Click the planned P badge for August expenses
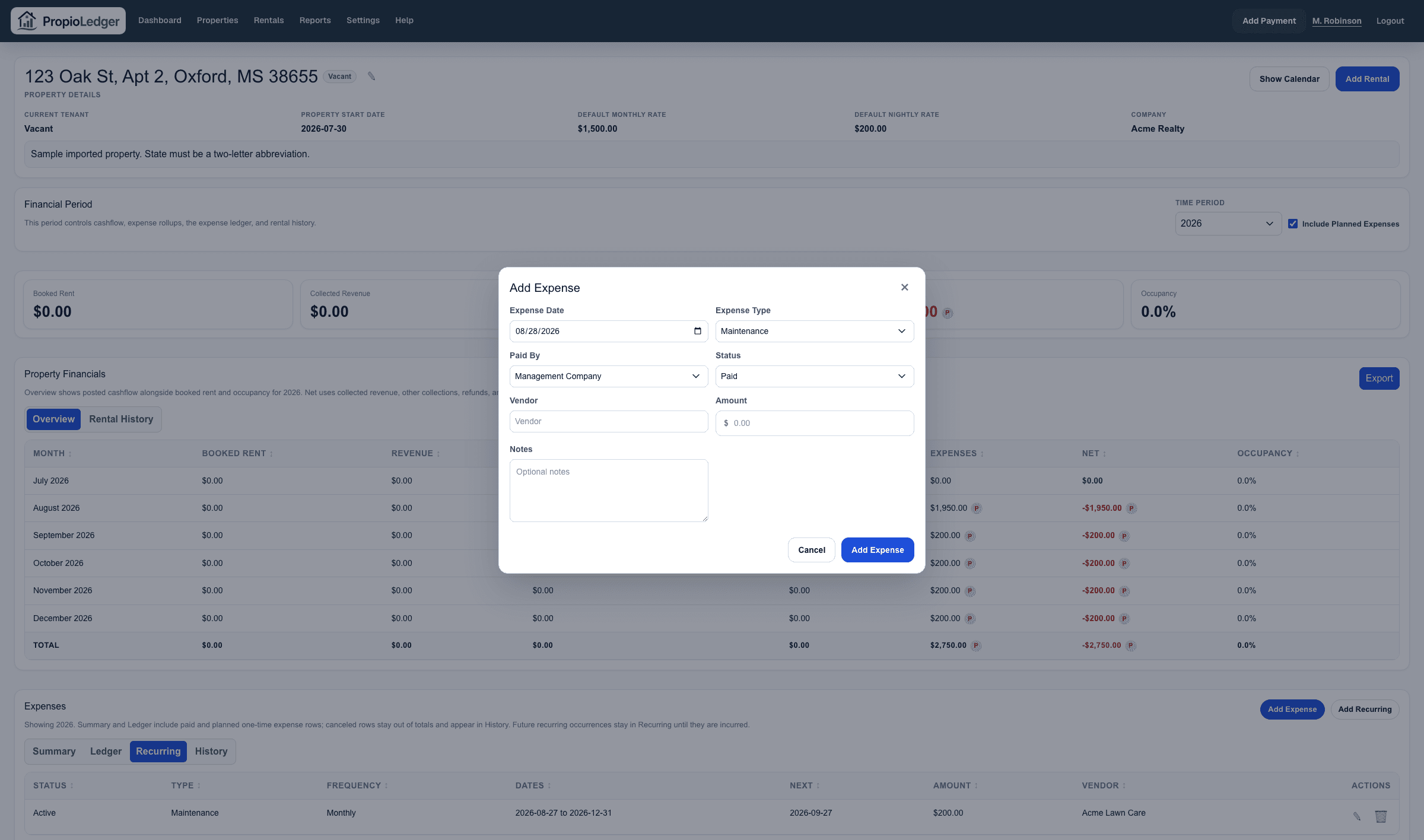Screen dimensions: 1424x840 click(x=977, y=508)
